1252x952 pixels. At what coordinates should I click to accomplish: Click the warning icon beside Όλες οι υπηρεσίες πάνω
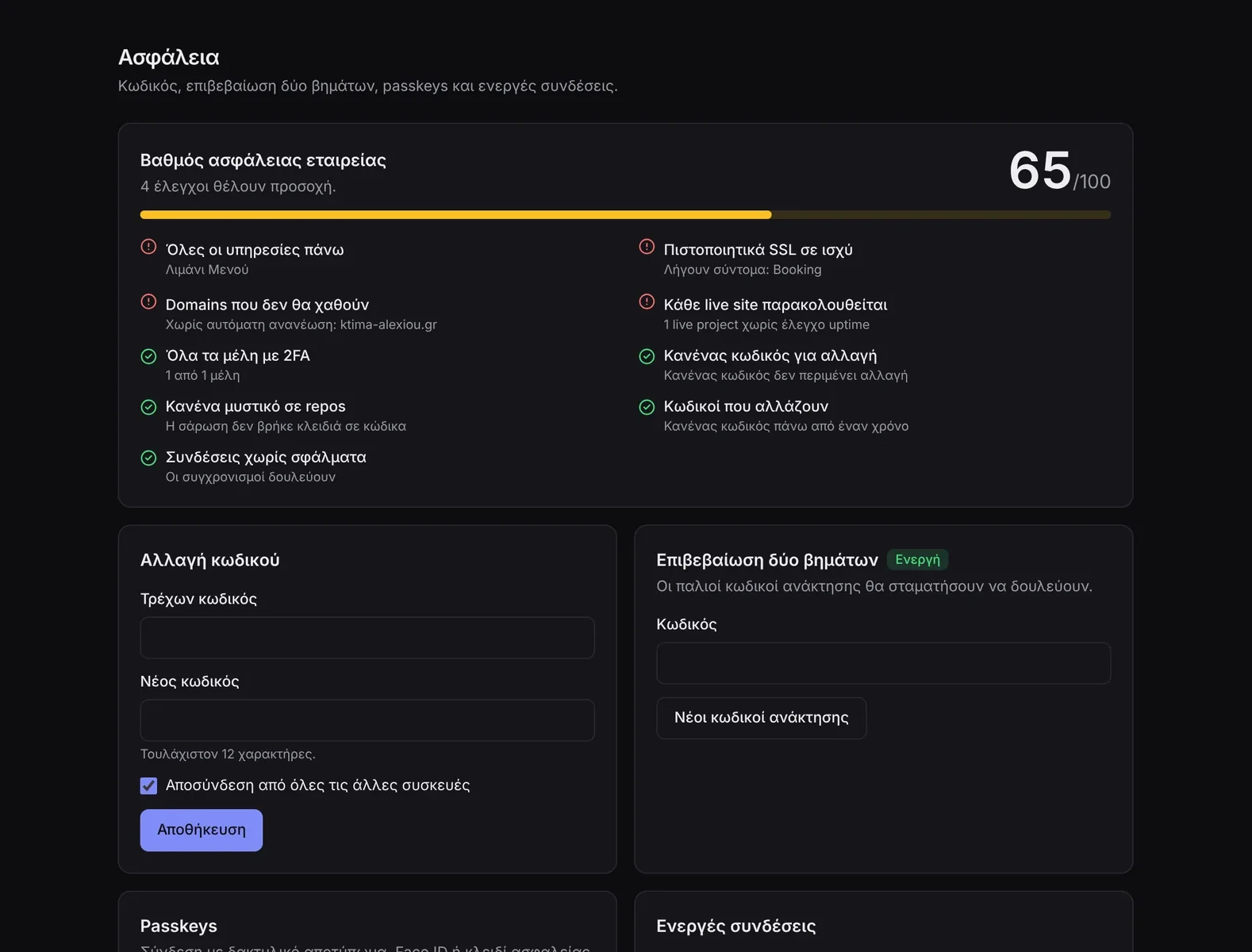pos(148,247)
